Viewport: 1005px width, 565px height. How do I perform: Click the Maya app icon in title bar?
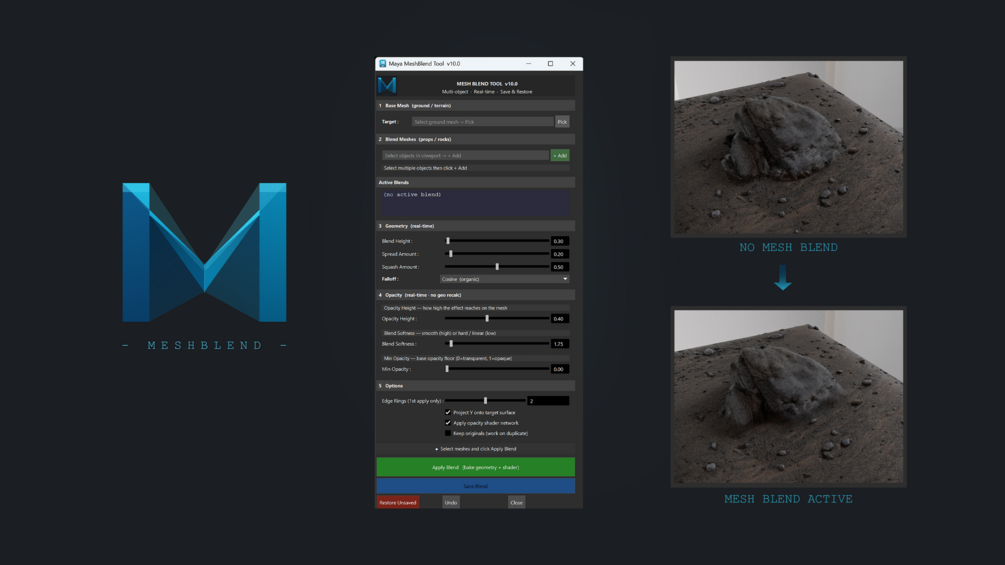click(383, 63)
